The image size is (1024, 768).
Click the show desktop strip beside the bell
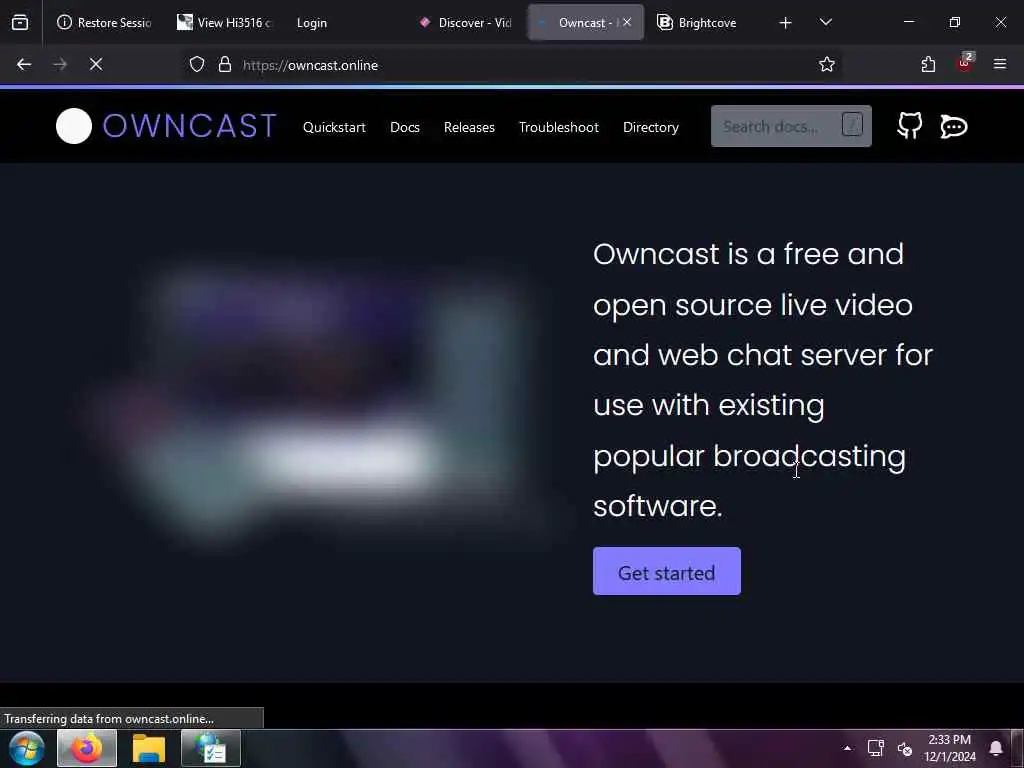[1019, 748]
